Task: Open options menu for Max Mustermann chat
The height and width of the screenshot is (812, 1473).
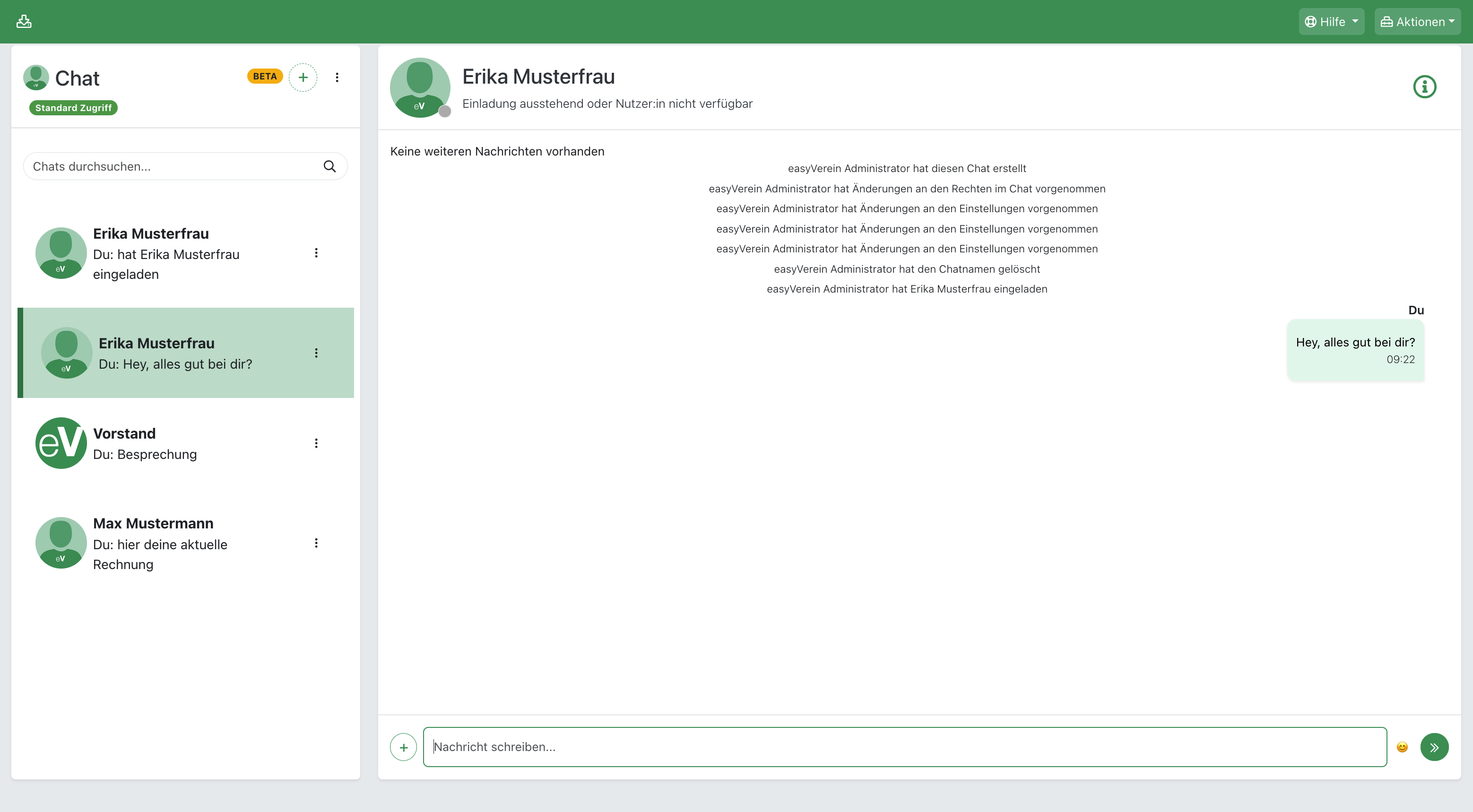Action: (x=316, y=543)
